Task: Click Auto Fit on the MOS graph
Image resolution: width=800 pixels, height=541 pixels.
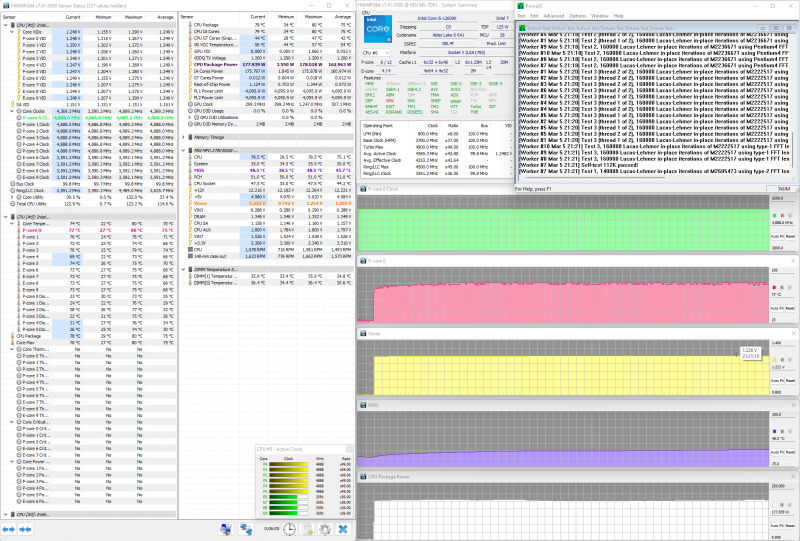Action: (777, 453)
